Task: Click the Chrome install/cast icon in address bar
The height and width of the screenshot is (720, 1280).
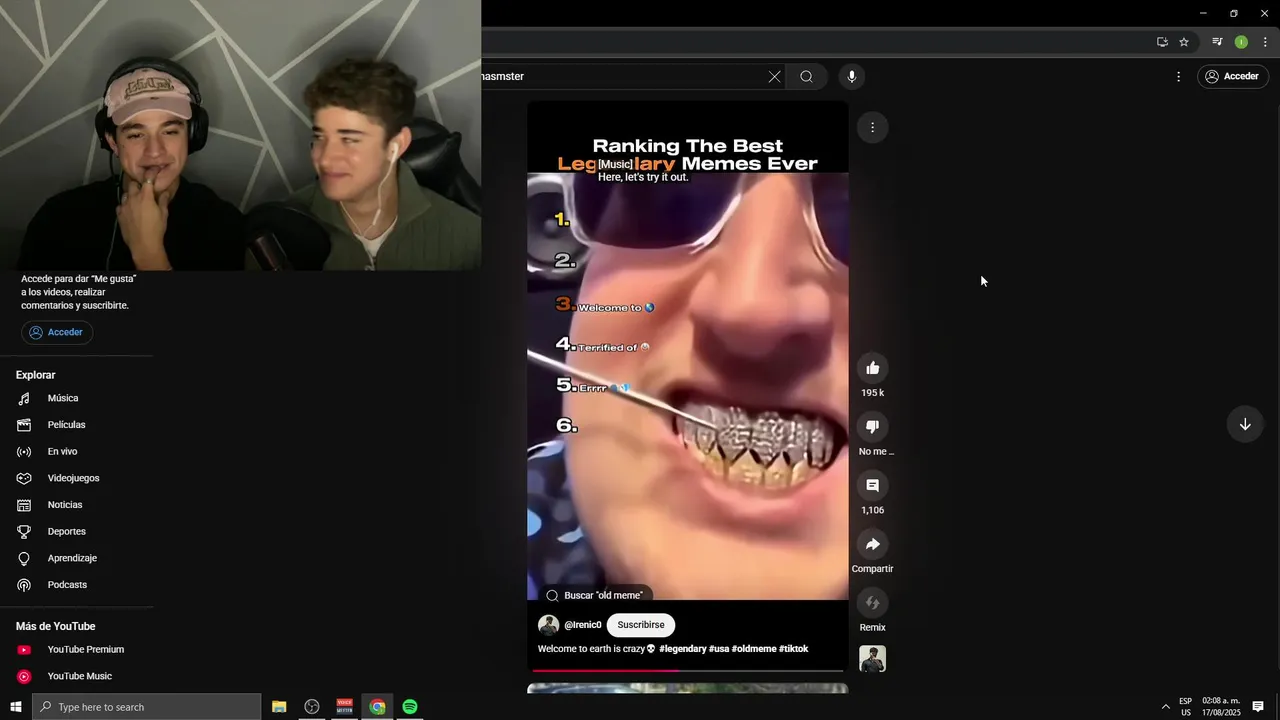Action: [1162, 42]
